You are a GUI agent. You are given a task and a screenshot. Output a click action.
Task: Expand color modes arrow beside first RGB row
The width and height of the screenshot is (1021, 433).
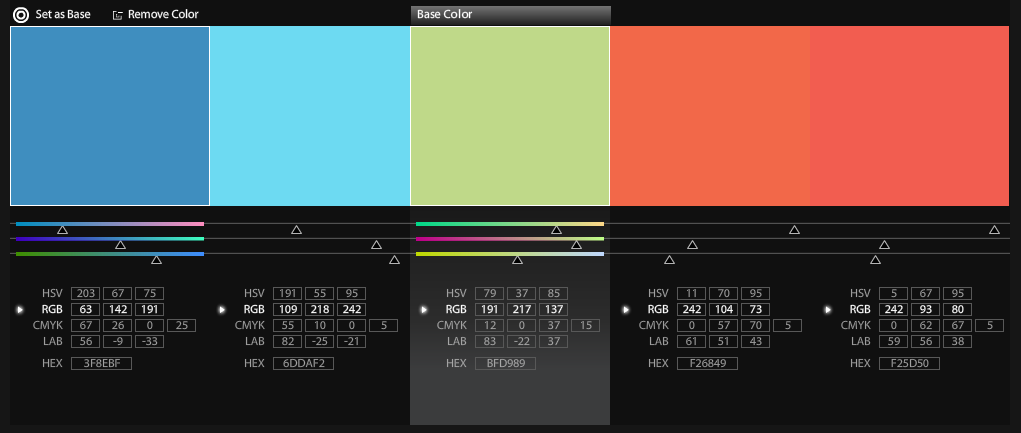(x=20, y=310)
